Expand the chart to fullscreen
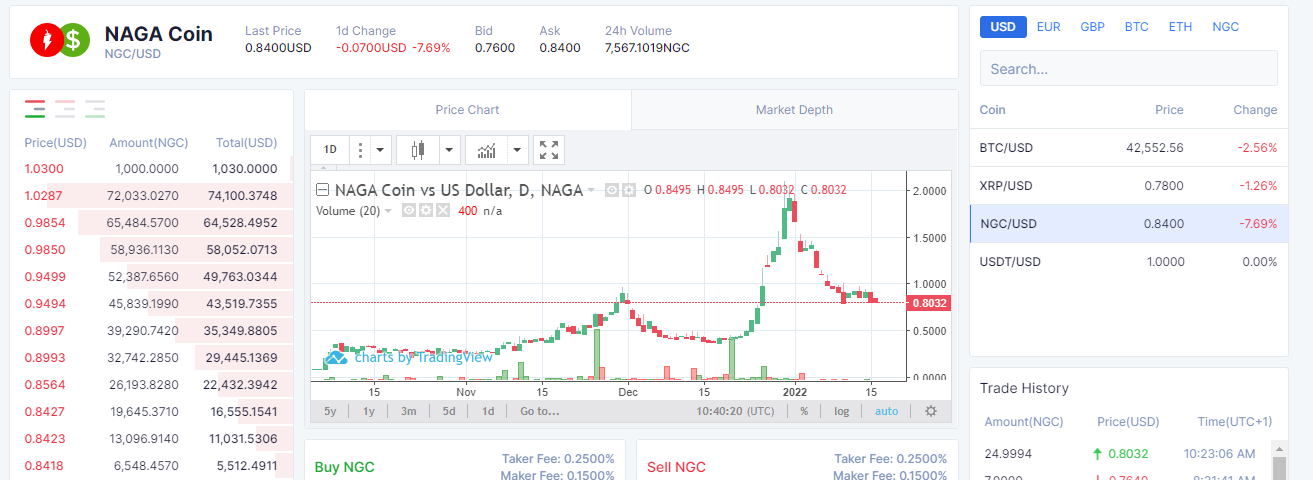 [549, 150]
